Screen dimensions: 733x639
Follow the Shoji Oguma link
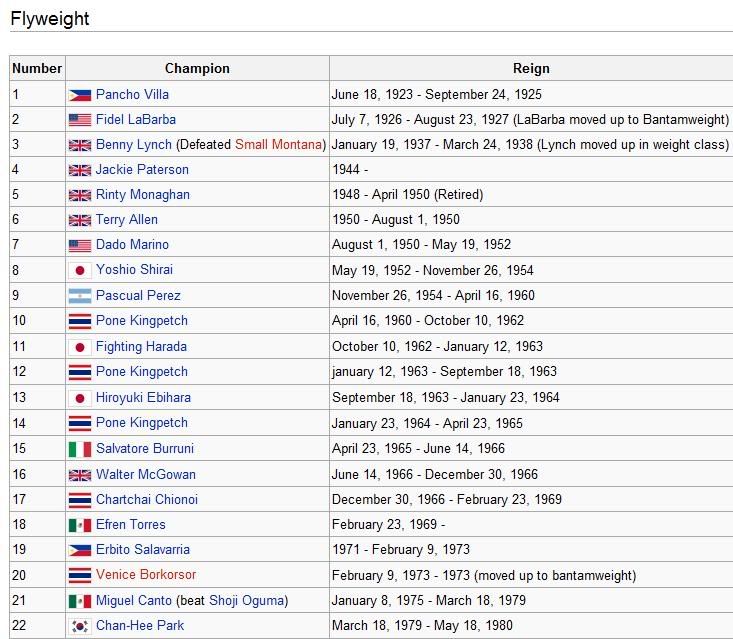click(246, 600)
